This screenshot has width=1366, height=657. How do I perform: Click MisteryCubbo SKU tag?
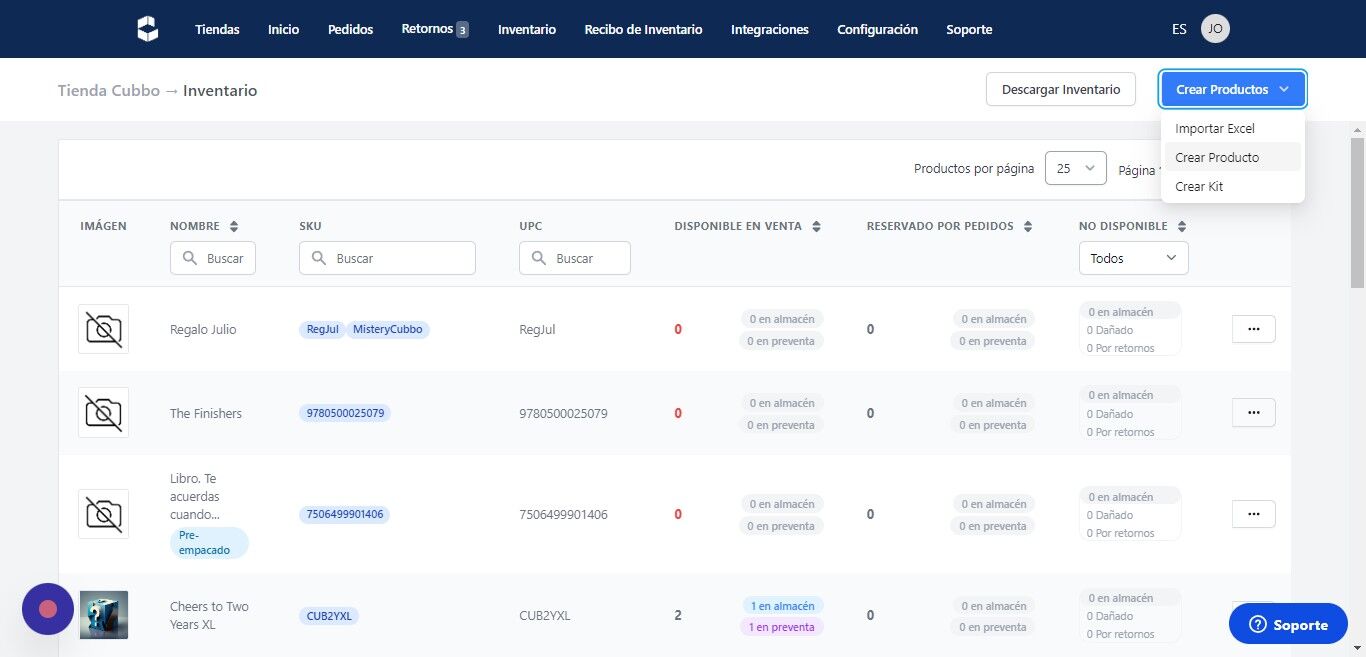point(388,329)
